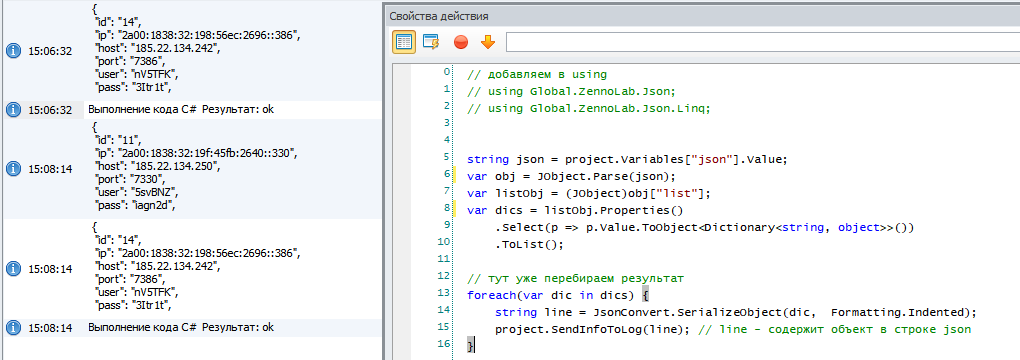The height and width of the screenshot is (360, 1020).
Task: Click the 'string line = JsonConvert.SerializeObject' line
Action: pyautogui.click(x=736, y=312)
